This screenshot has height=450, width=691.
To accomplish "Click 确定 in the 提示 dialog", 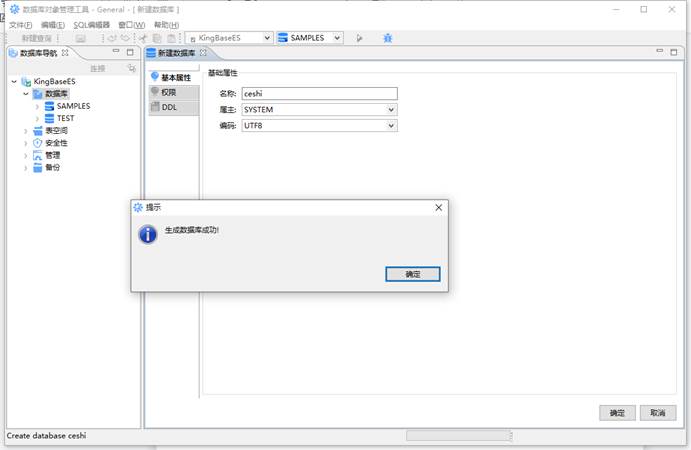I will click(x=412, y=274).
